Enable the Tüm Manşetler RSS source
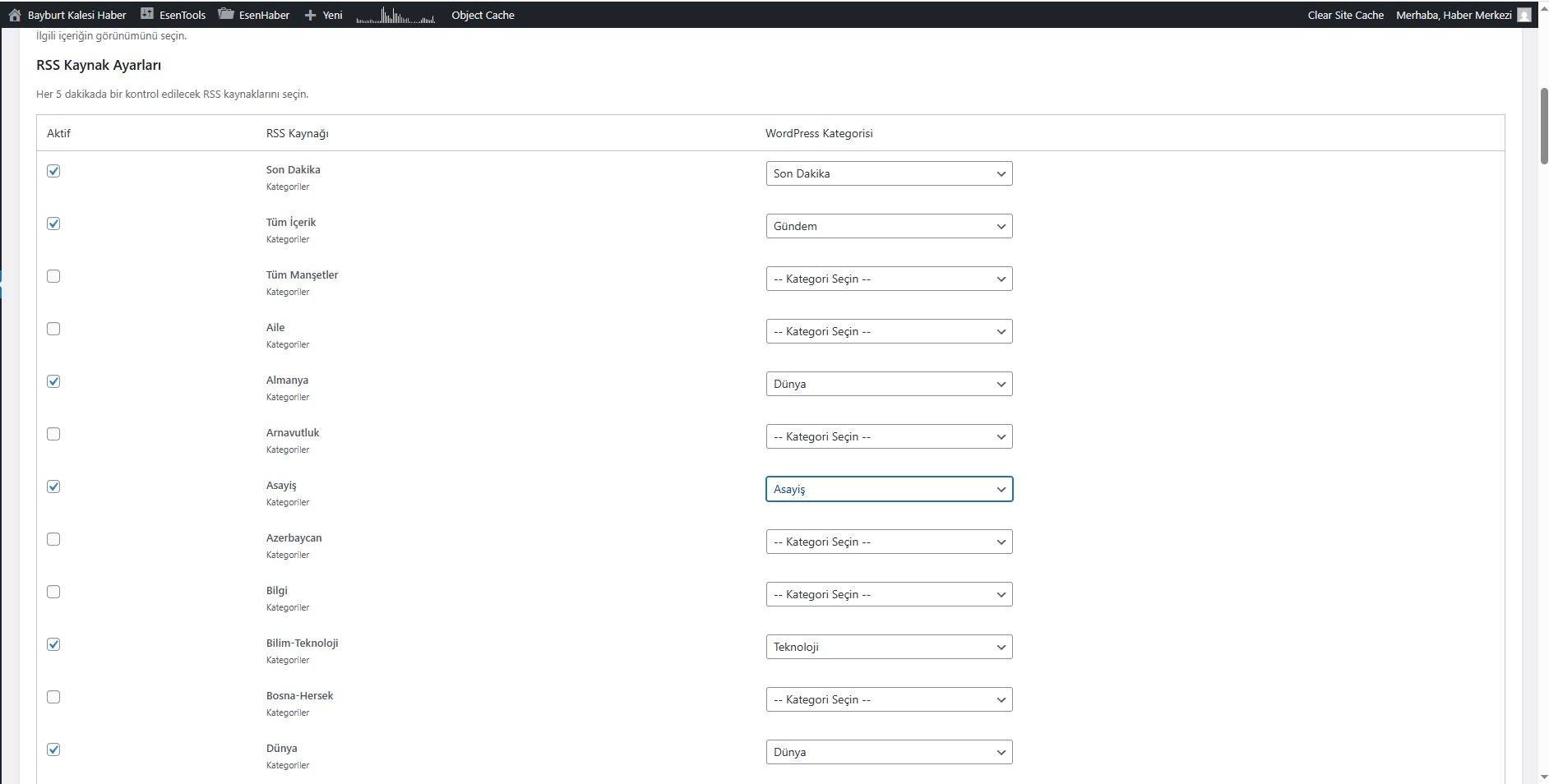1549x784 pixels. (x=53, y=276)
